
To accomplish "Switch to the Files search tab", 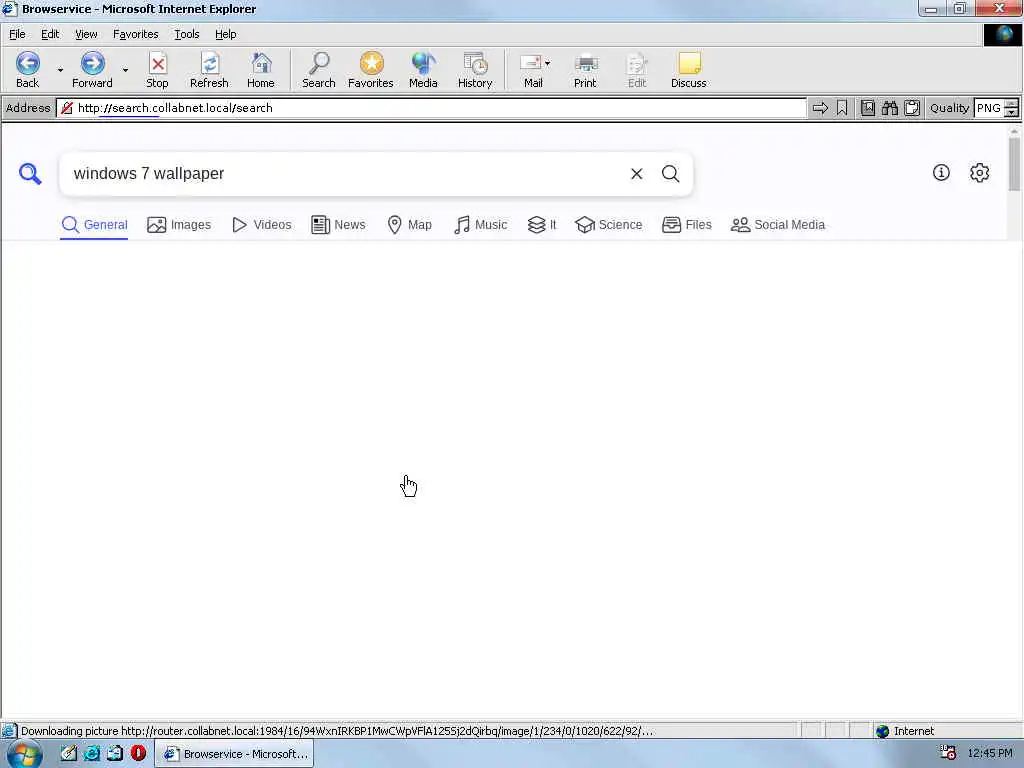I will point(686,225).
